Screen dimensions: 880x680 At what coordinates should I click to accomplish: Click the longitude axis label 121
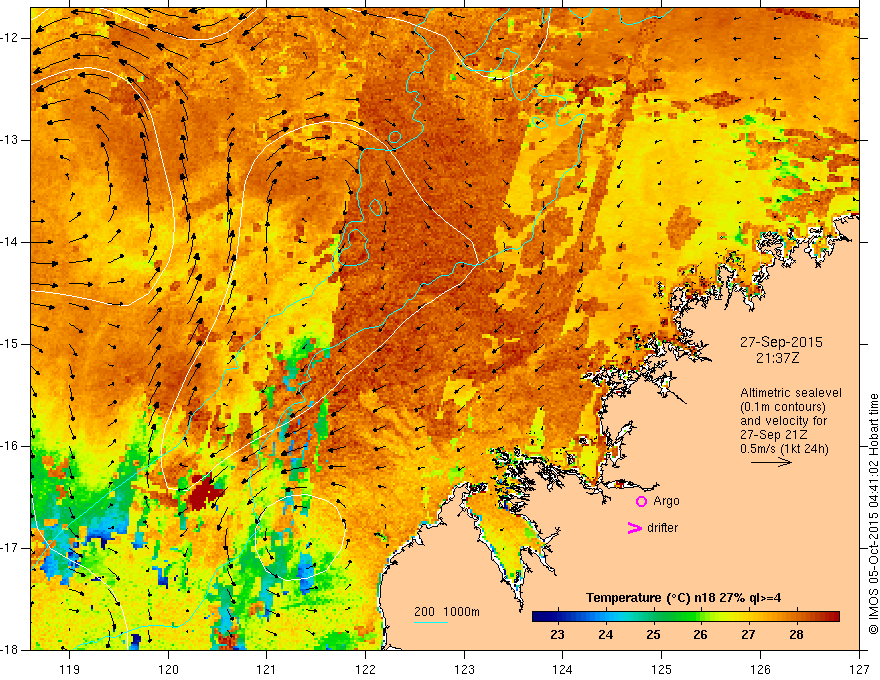coord(267,669)
